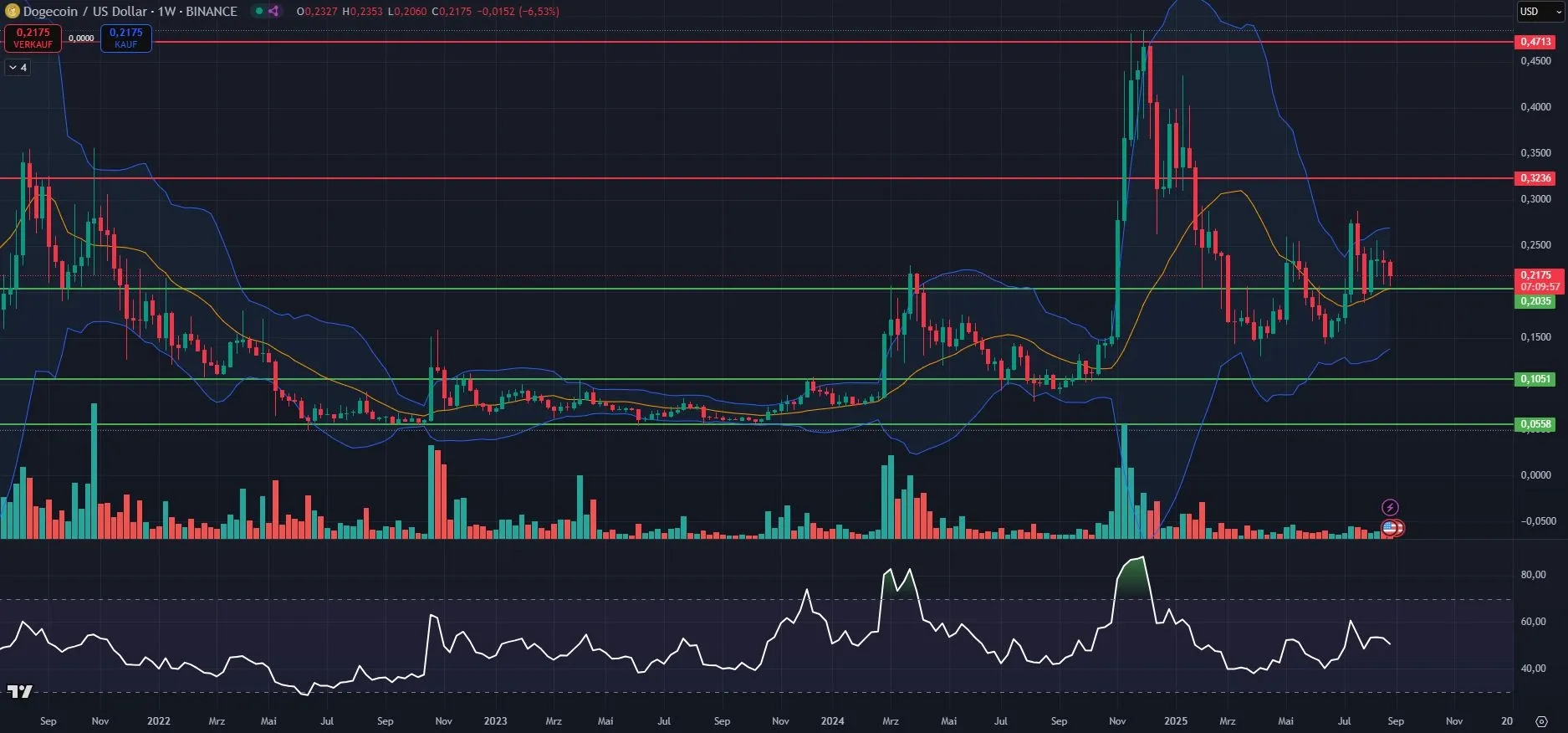Viewport: 1568px width, 733px height.
Task: Click the 2023 label on time axis
Action: (495, 721)
